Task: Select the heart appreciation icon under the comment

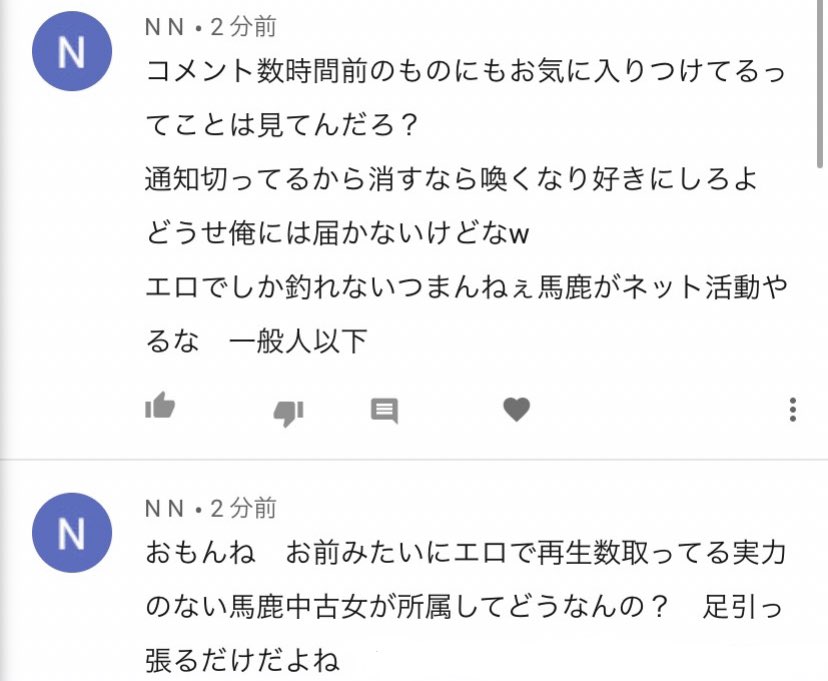Action: (x=516, y=408)
